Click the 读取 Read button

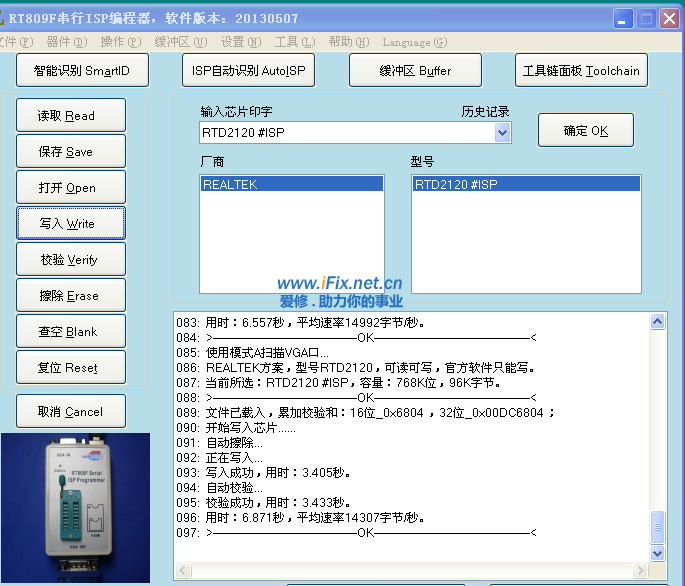pos(70,116)
